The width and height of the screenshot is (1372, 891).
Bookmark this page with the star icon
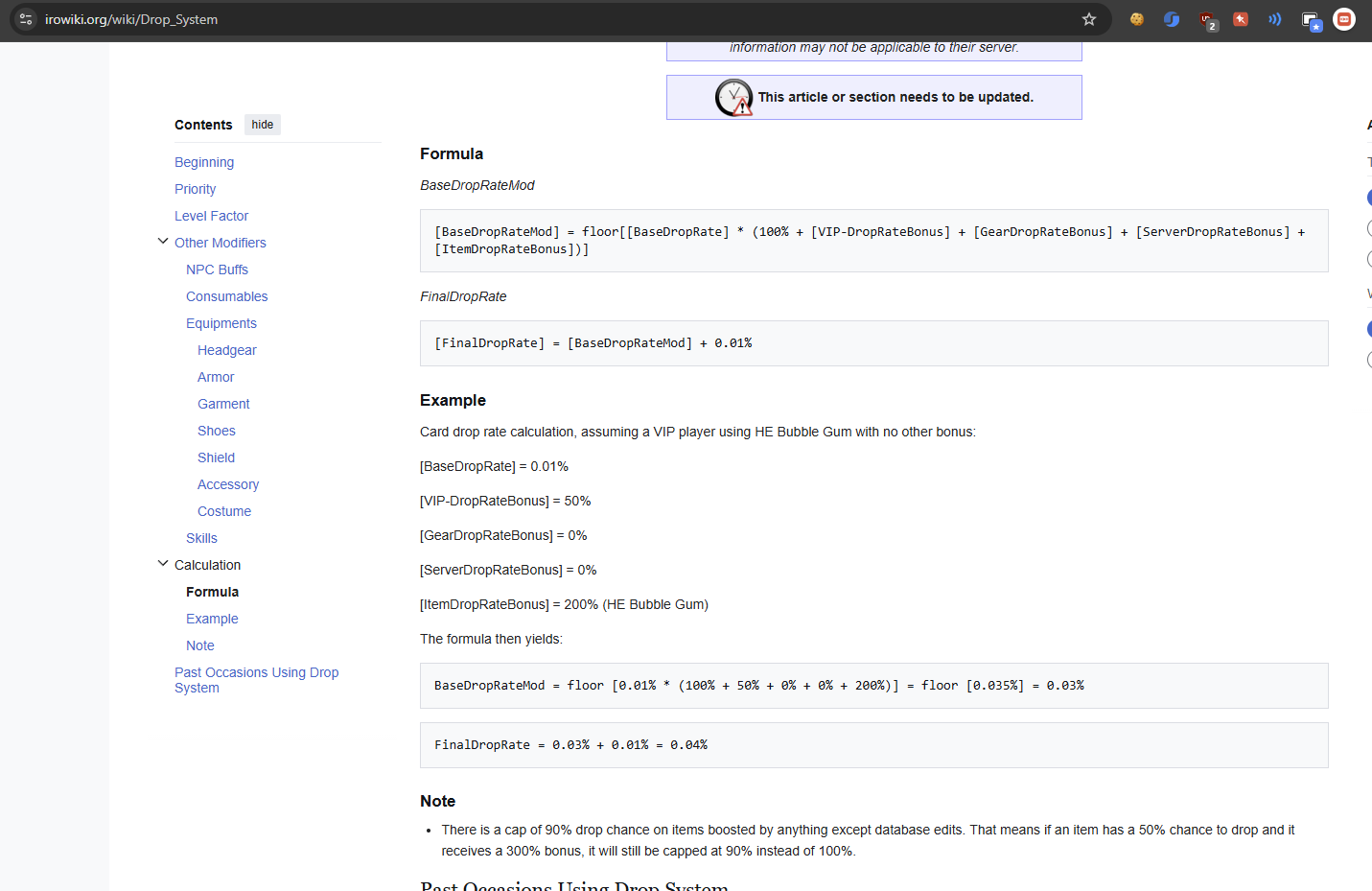pos(1089,19)
